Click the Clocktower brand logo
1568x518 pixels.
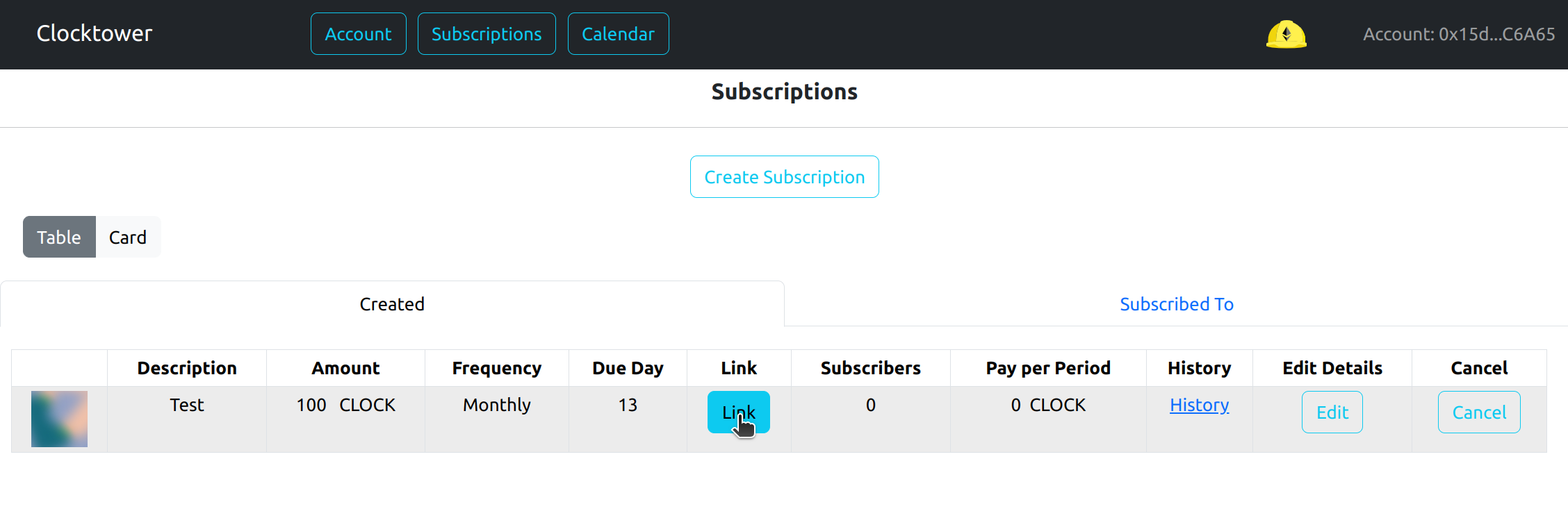point(95,33)
